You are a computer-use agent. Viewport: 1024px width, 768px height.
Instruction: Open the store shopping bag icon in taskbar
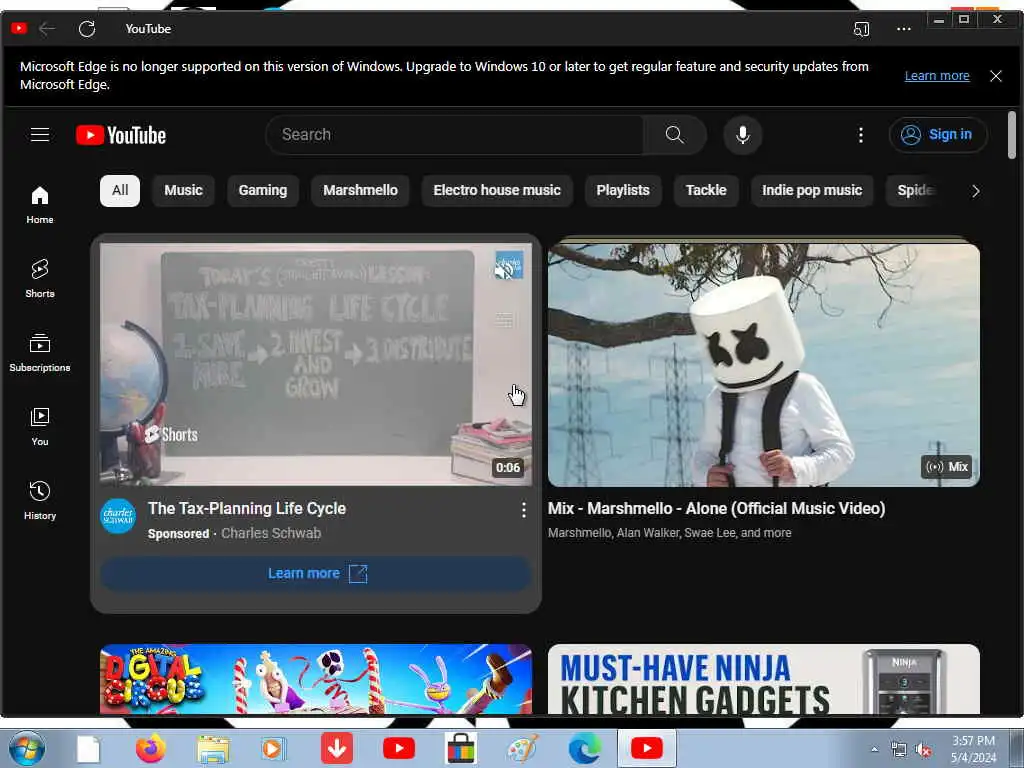click(460, 748)
